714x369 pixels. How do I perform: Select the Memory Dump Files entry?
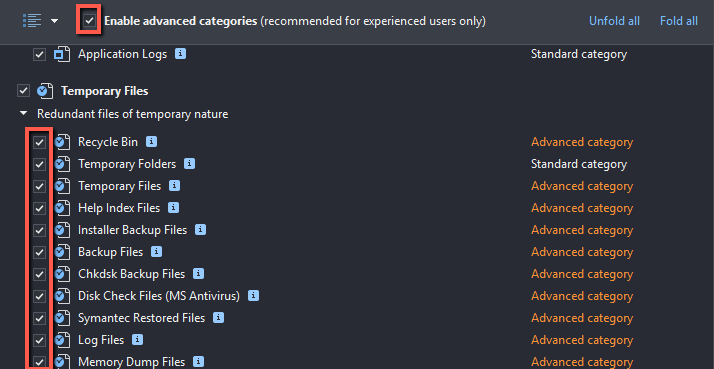[x=132, y=362]
